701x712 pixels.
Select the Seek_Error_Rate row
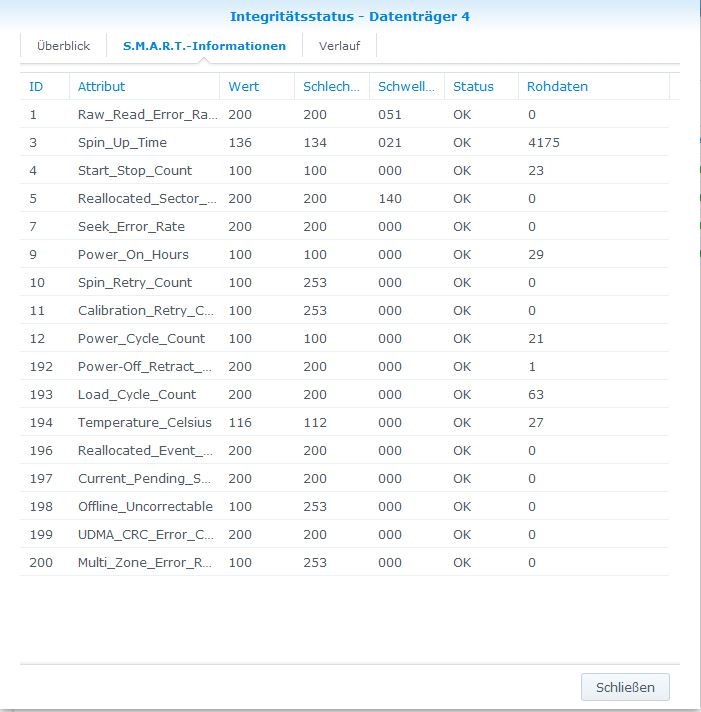[131, 227]
